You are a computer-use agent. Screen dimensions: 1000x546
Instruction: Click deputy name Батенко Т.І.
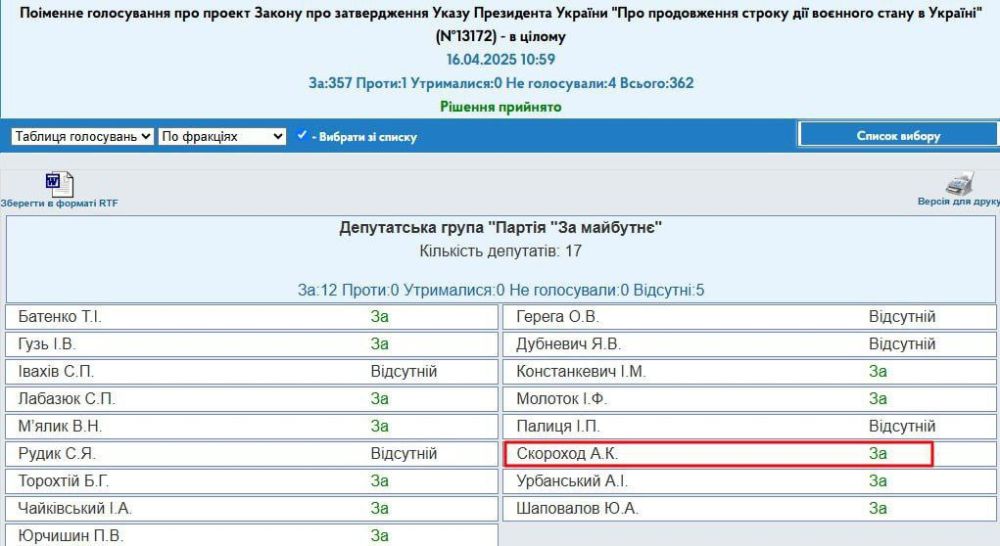60,317
